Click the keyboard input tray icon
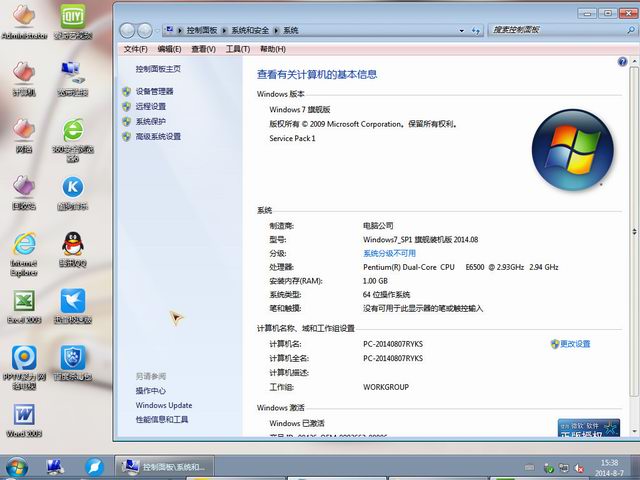 click(529, 468)
